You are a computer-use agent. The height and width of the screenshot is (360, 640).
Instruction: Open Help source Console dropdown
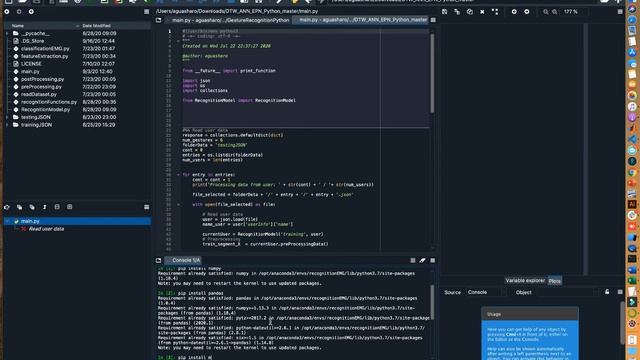click(485, 292)
